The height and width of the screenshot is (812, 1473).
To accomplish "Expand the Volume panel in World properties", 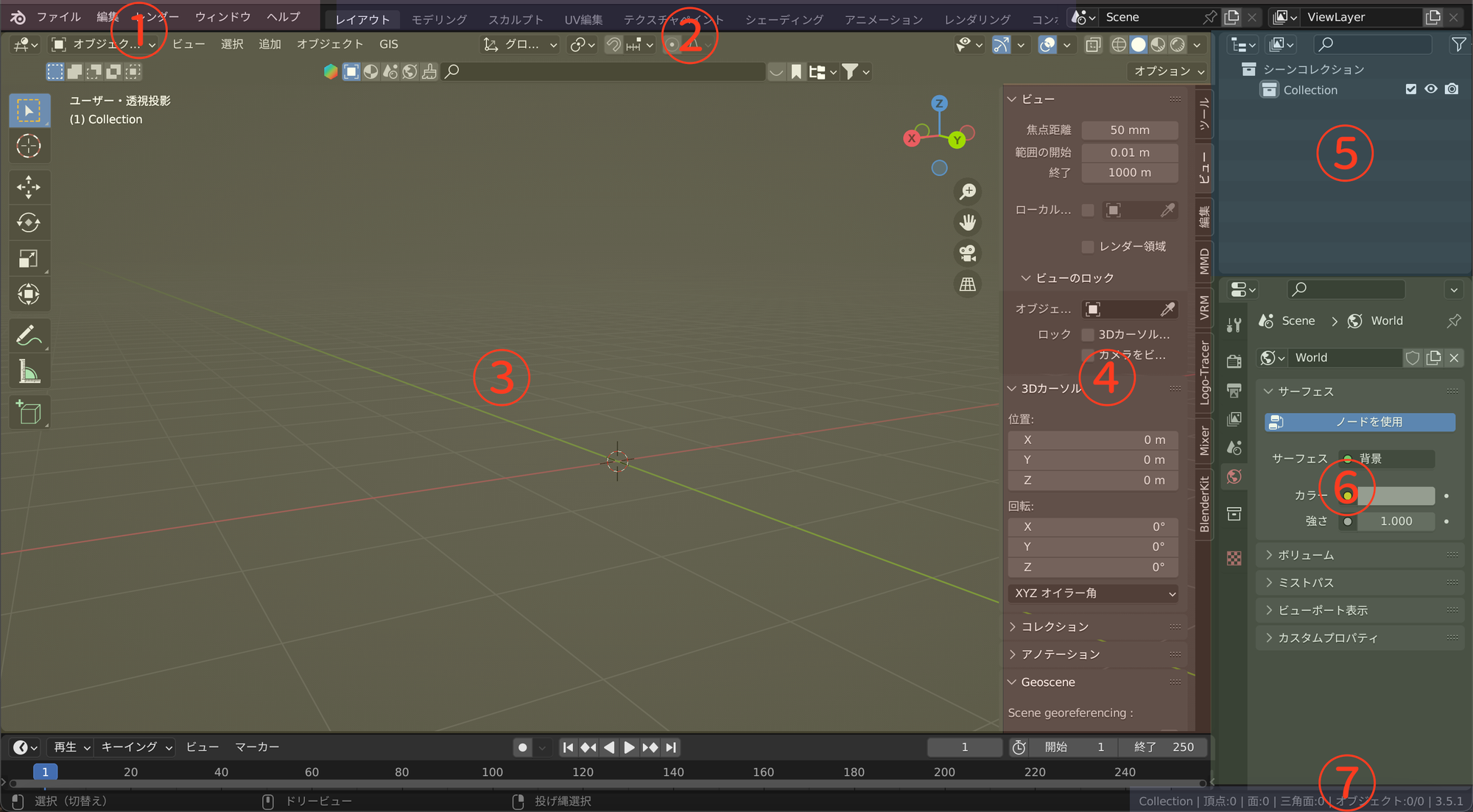I will point(1359,555).
